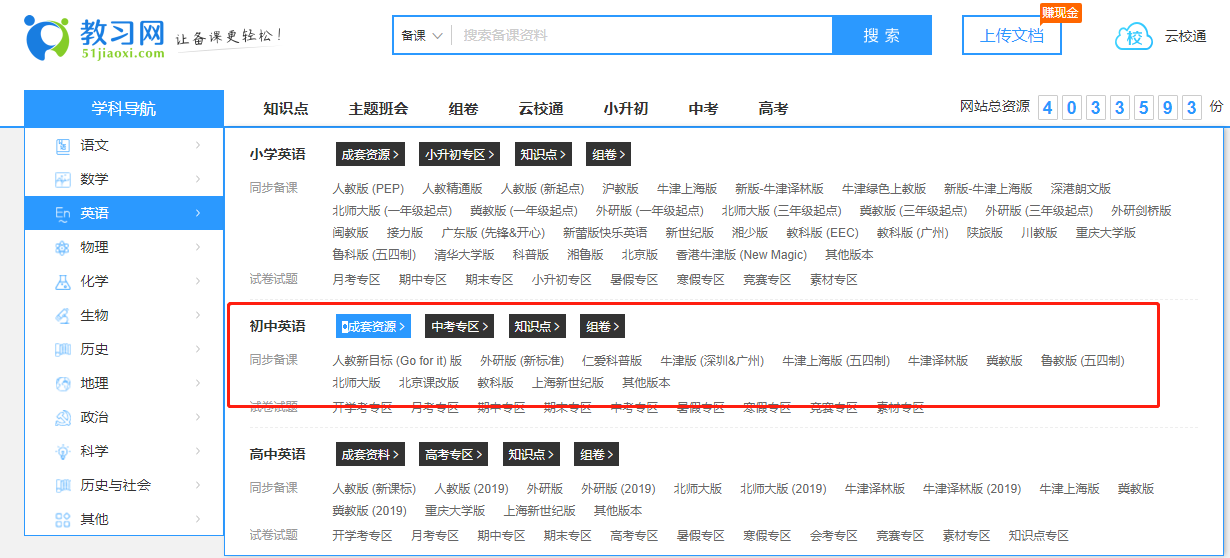Expand the 生物 row chevron

[198, 316]
